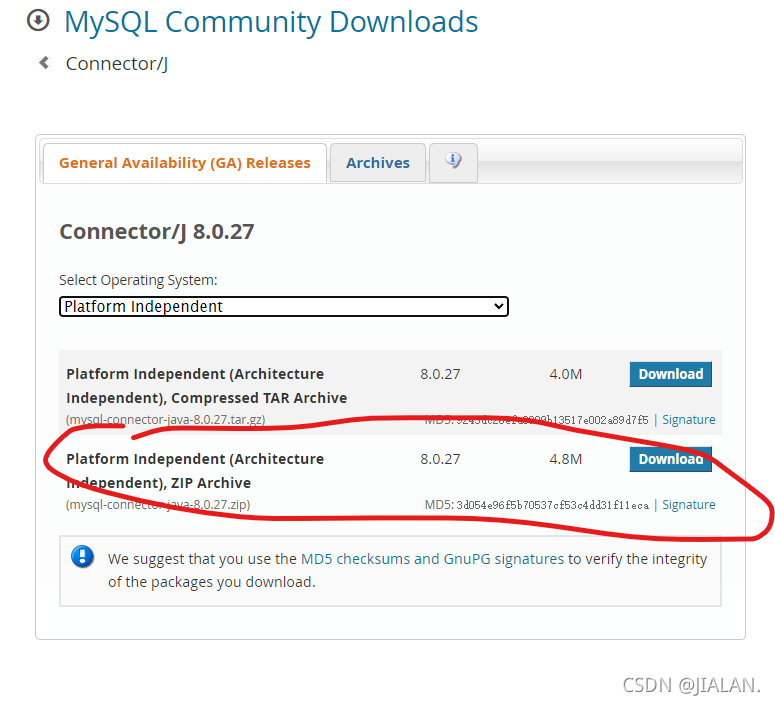Download the Compressed TAR Archive
This screenshot has height=705, width=775.
670,374
